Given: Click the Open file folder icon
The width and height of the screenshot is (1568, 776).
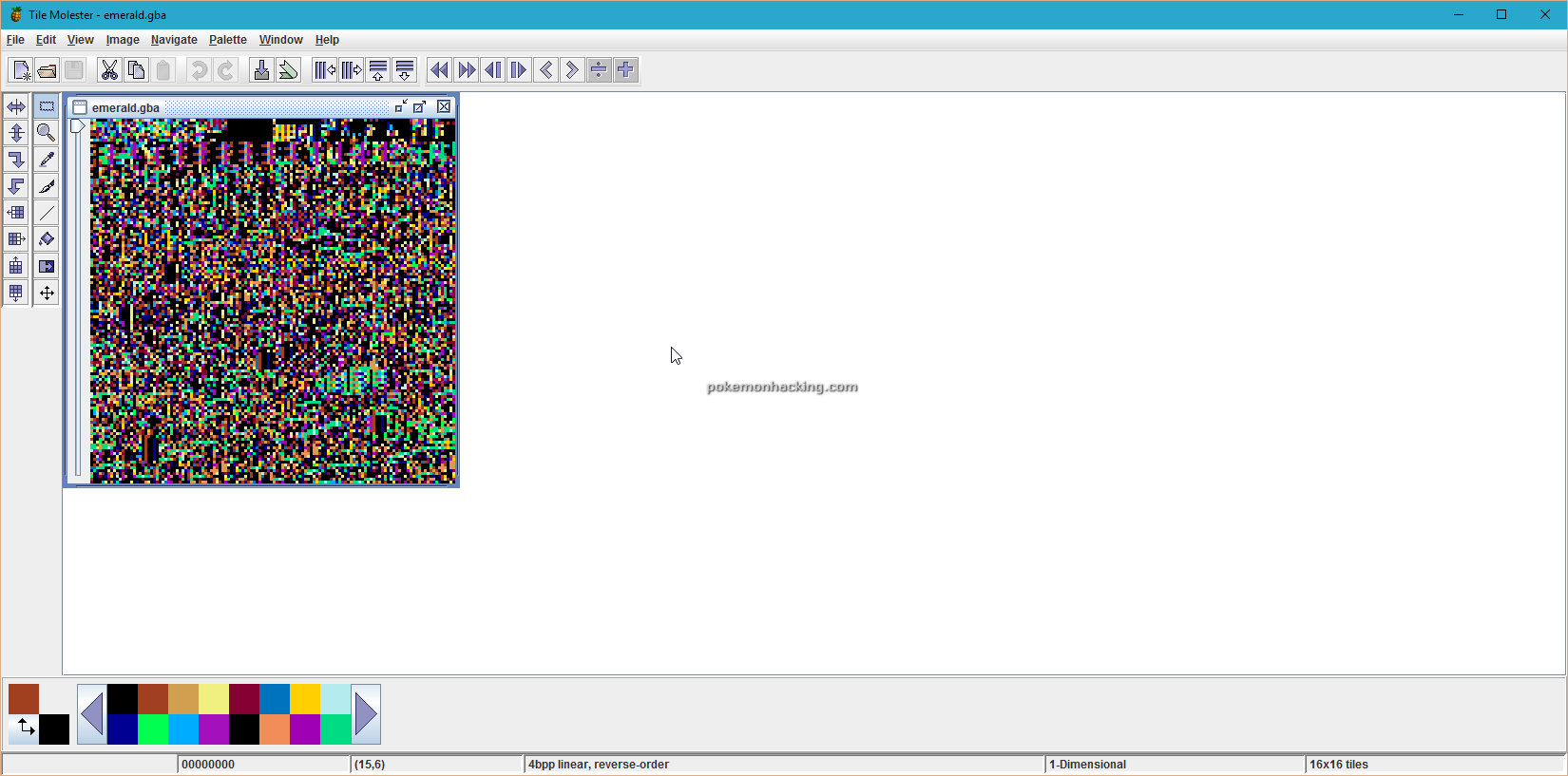Looking at the screenshot, I should point(48,70).
